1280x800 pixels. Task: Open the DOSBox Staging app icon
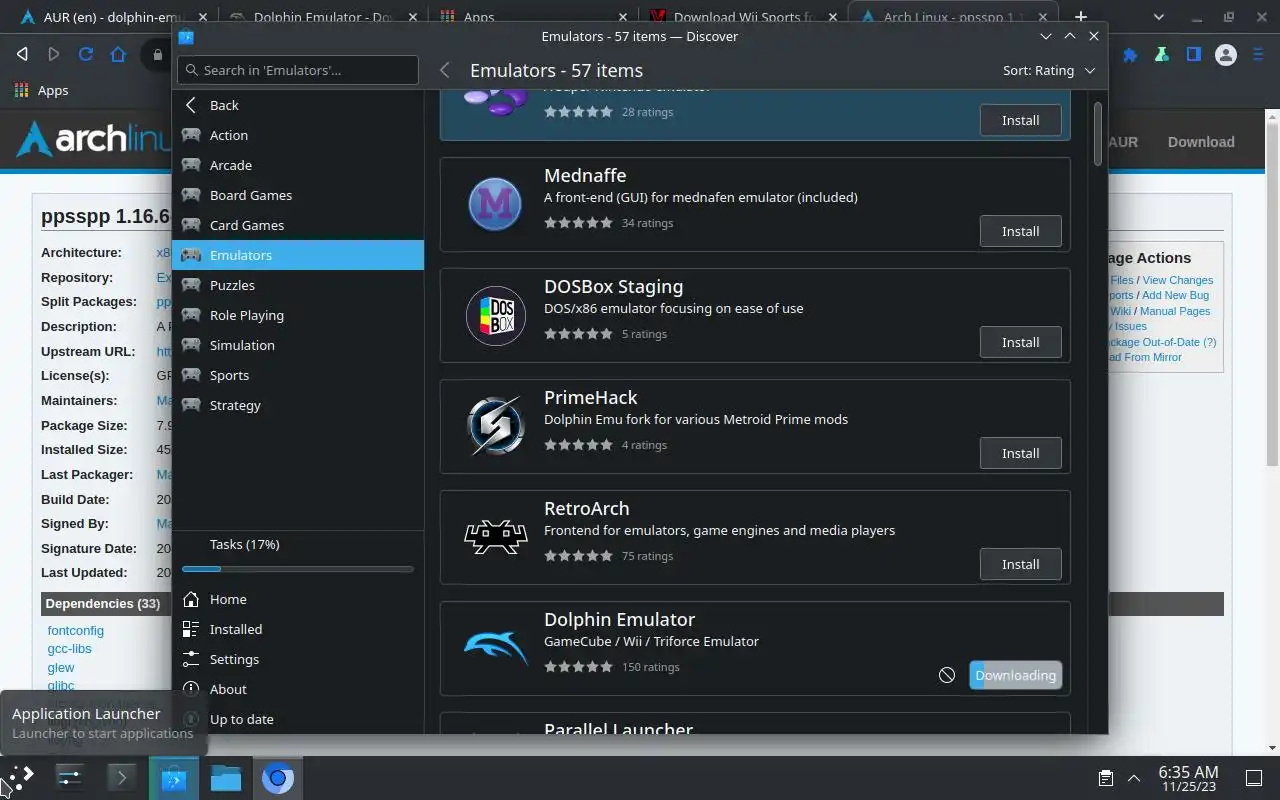point(495,314)
